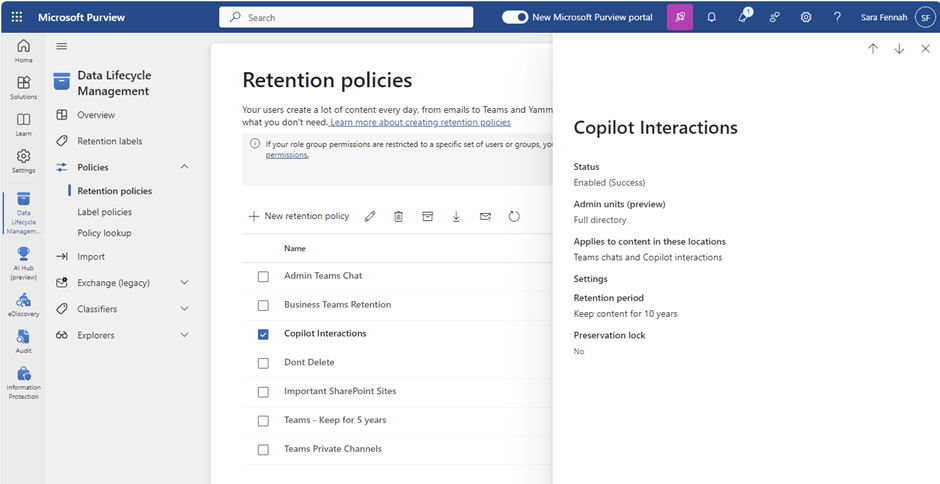940x484 pixels.
Task: Open Solutions in the left rail
Action: (x=23, y=88)
